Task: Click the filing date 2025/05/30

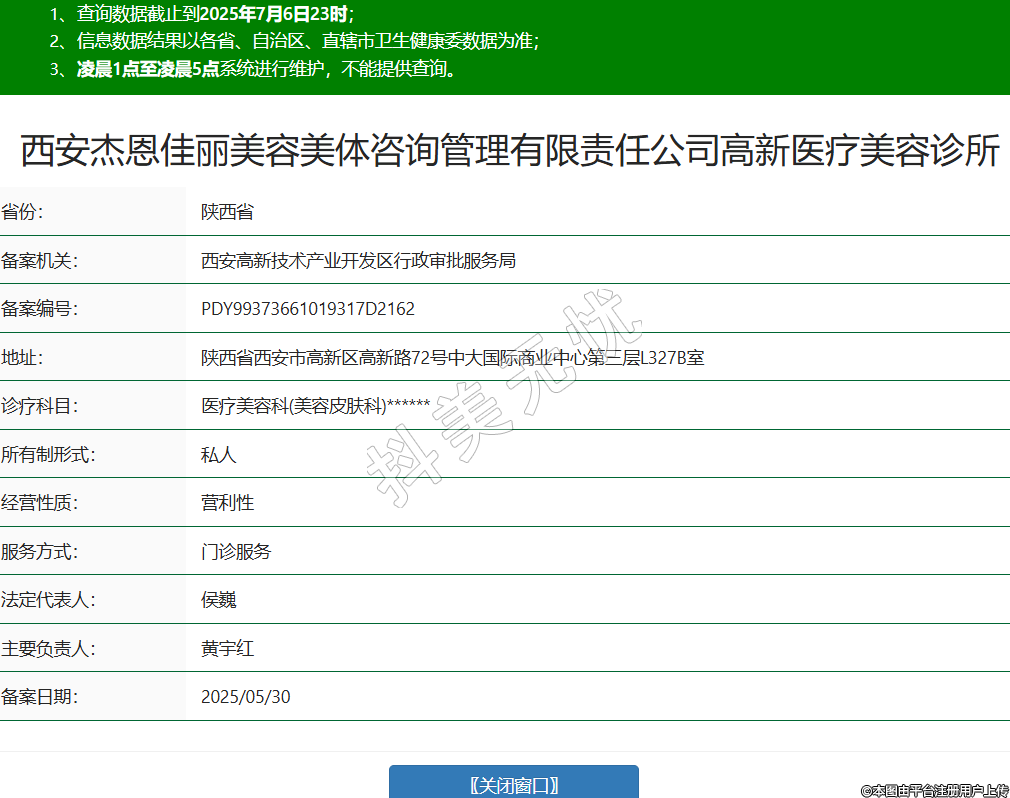Action: coord(246,697)
